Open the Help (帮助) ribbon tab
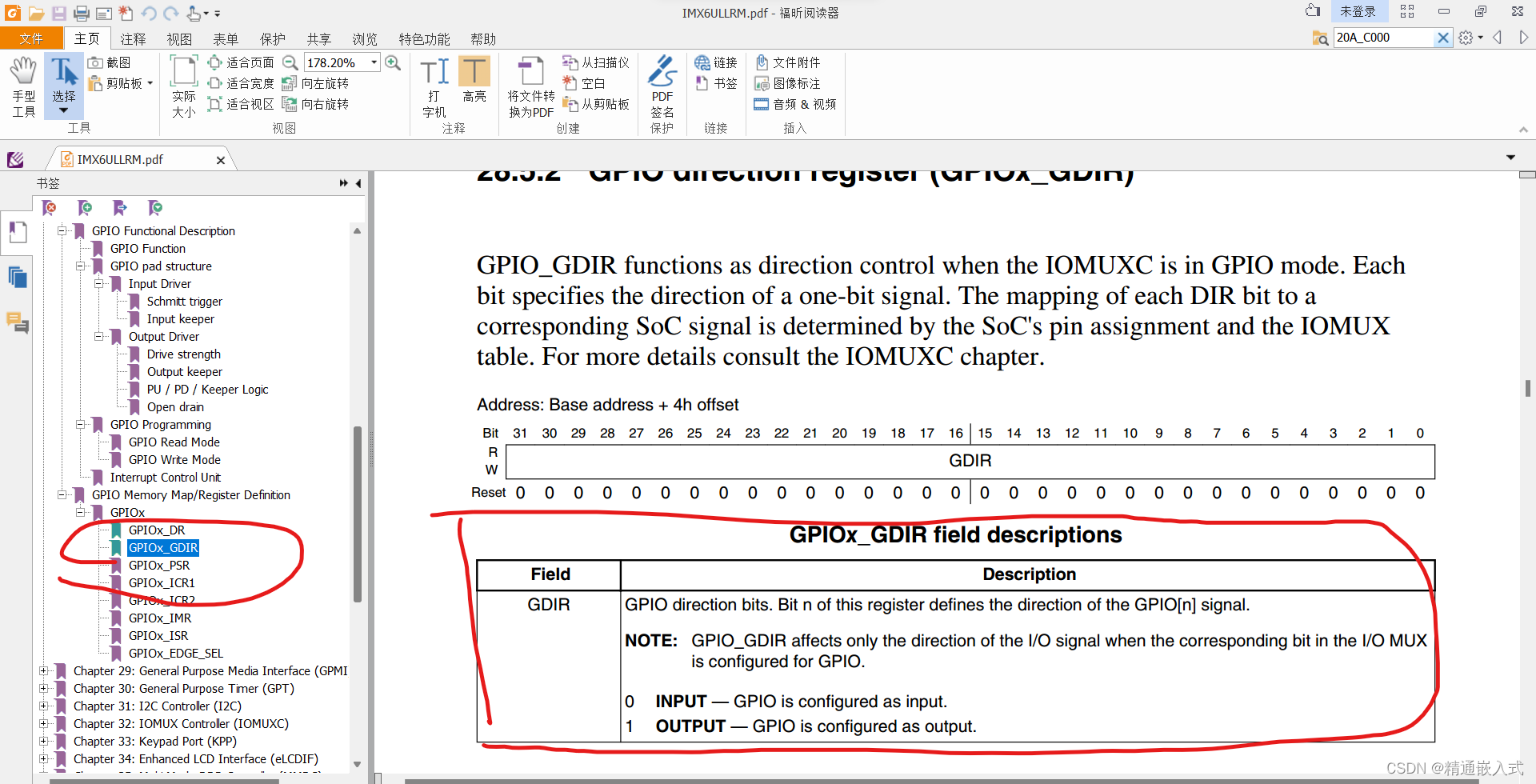The image size is (1536, 784). 483,38
